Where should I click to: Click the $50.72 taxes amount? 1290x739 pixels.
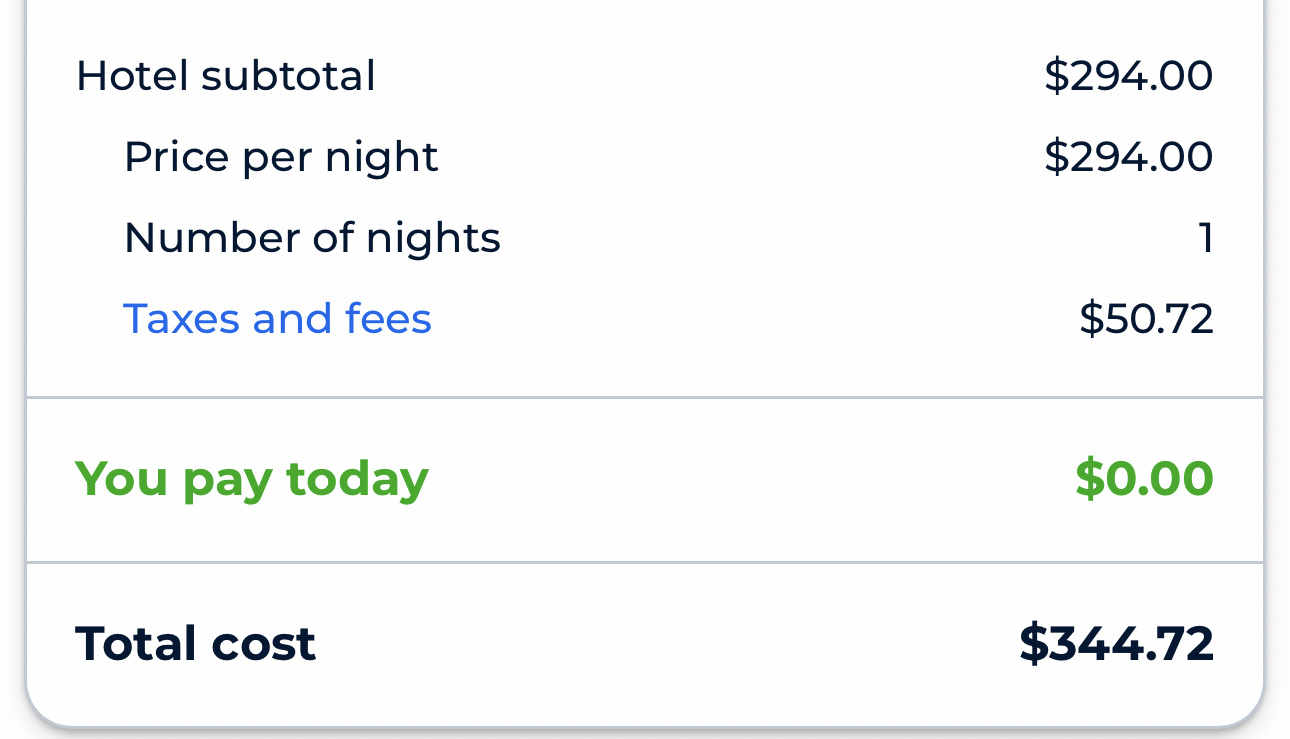(x=1146, y=319)
